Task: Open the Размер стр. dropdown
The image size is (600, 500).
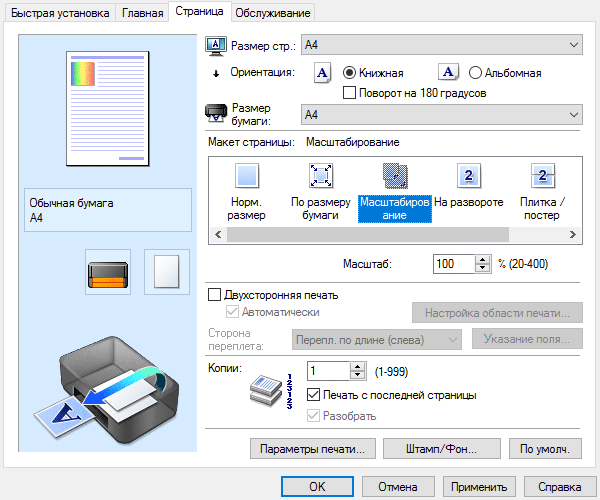Action: [442, 45]
